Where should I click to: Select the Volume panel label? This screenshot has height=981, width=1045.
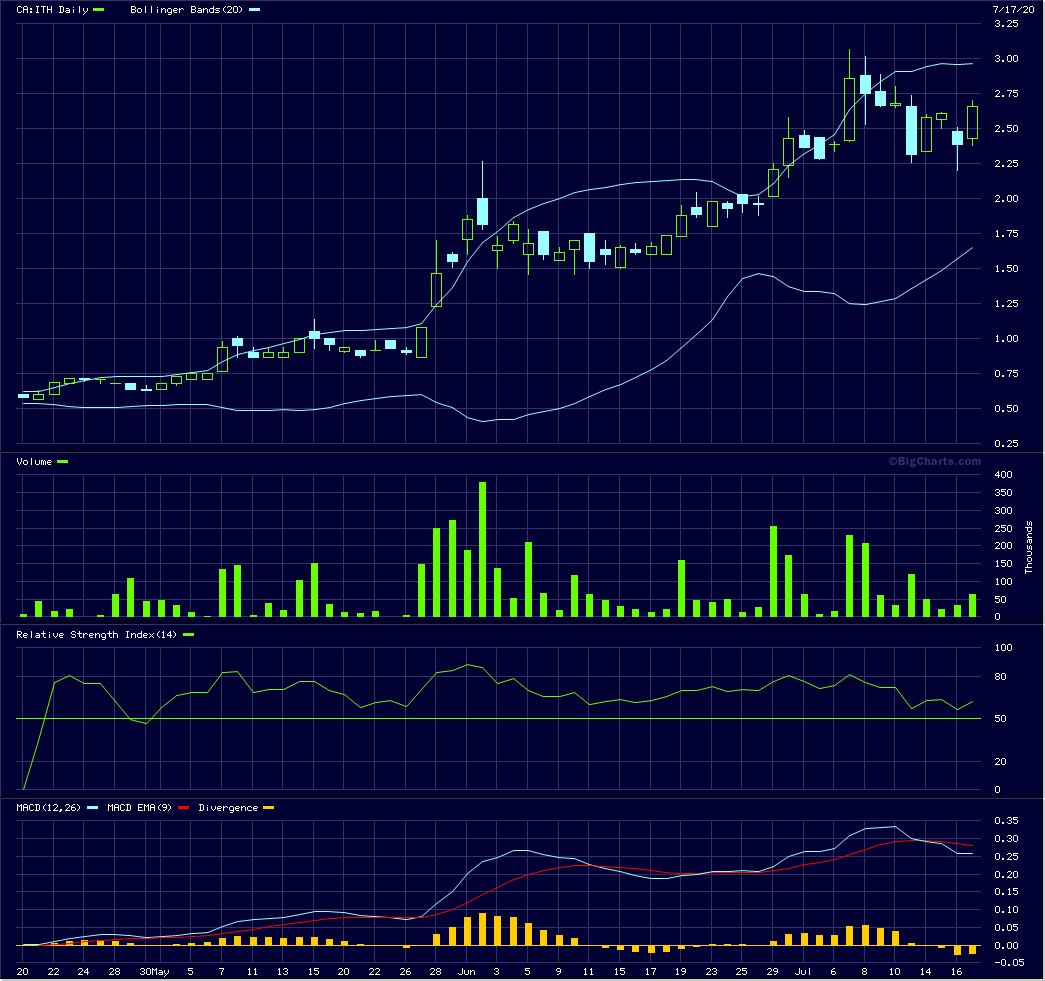pyautogui.click(x=34, y=462)
